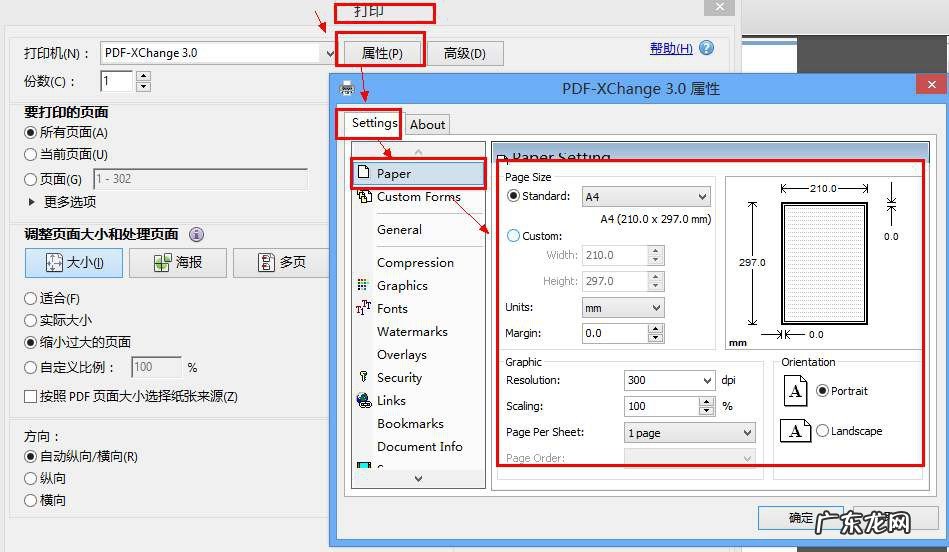
Task: Open the Document Info settings item
Action: coord(419,447)
